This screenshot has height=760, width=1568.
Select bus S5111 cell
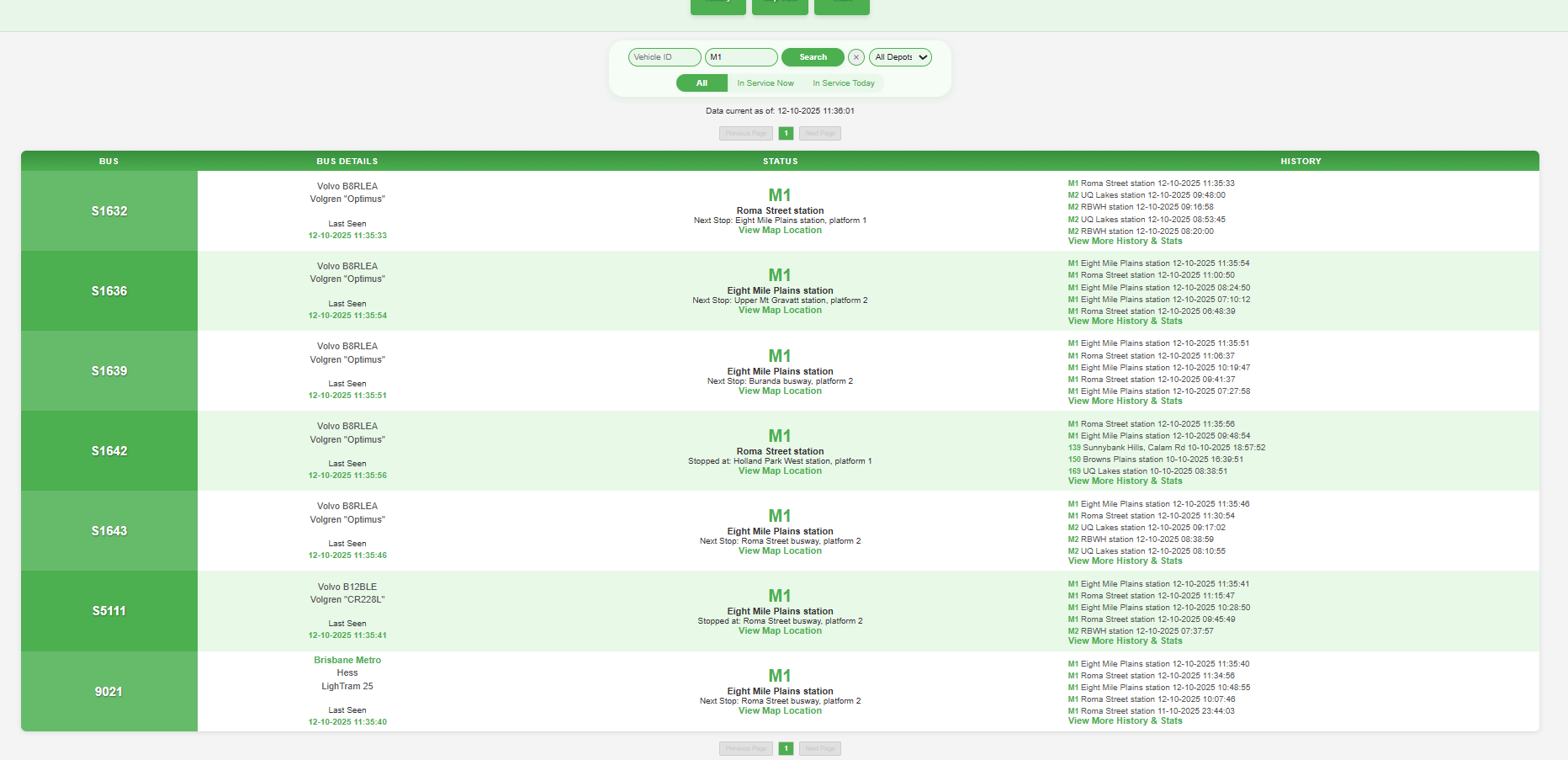coord(109,611)
